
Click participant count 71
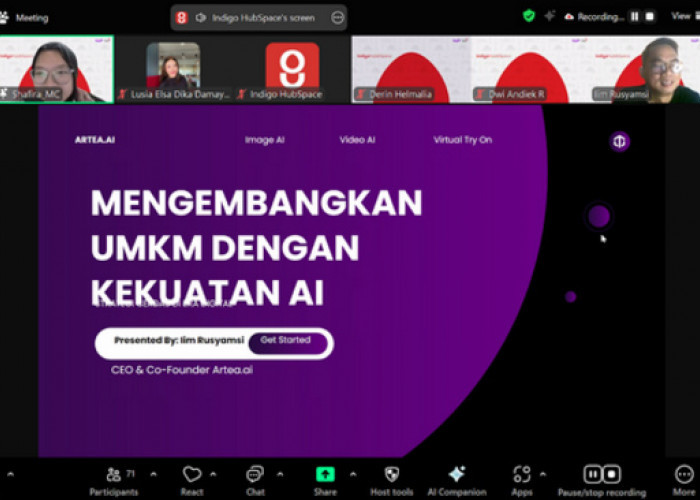(x=130, y=473)
